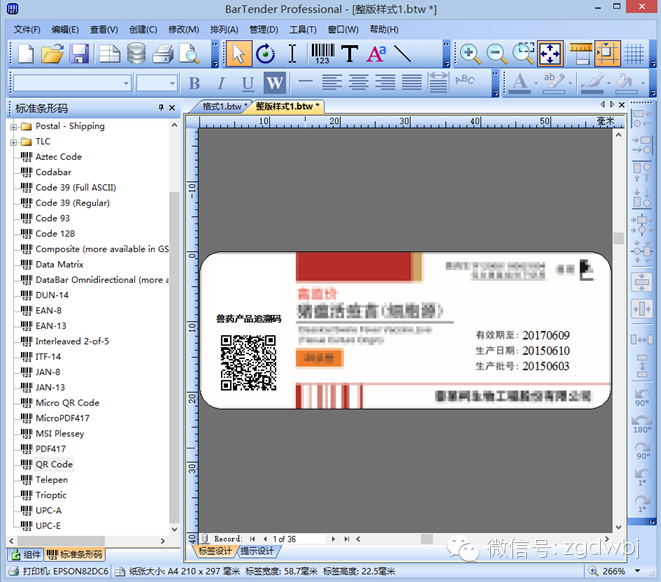Select Data Matrix barcode type
661x582 pixels.
59,265
